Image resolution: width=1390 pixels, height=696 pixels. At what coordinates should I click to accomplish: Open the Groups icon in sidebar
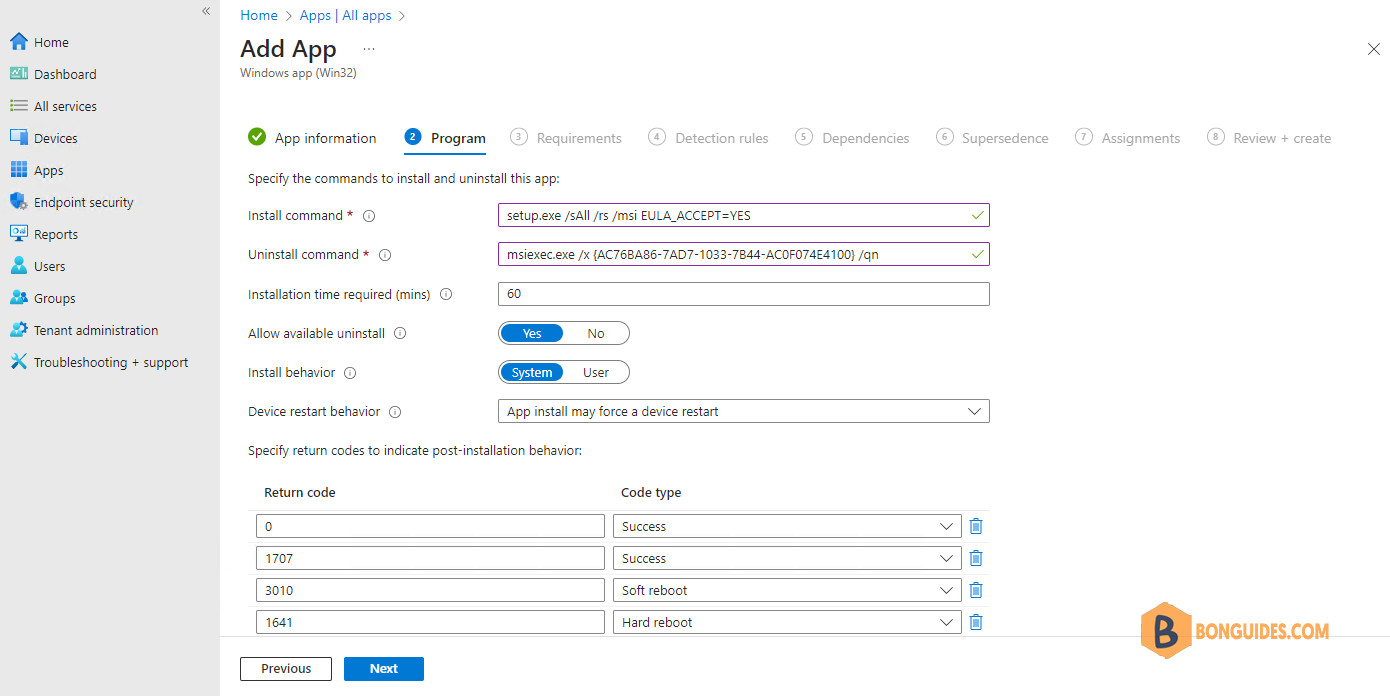point(18,298)
